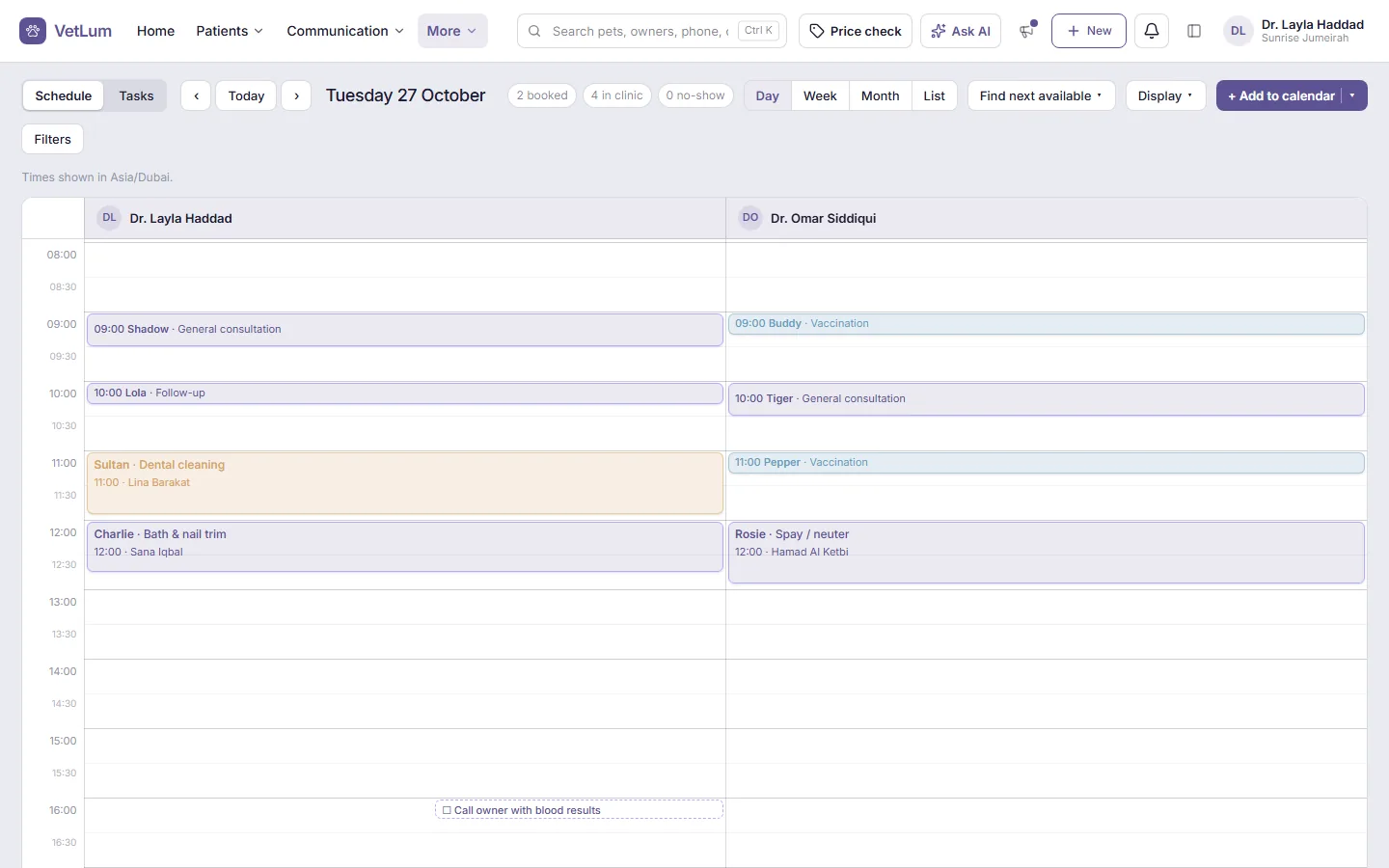Click the 0 no-show status chip
The height and width of the screenshot is (868, 1389).
pos(695,95)
